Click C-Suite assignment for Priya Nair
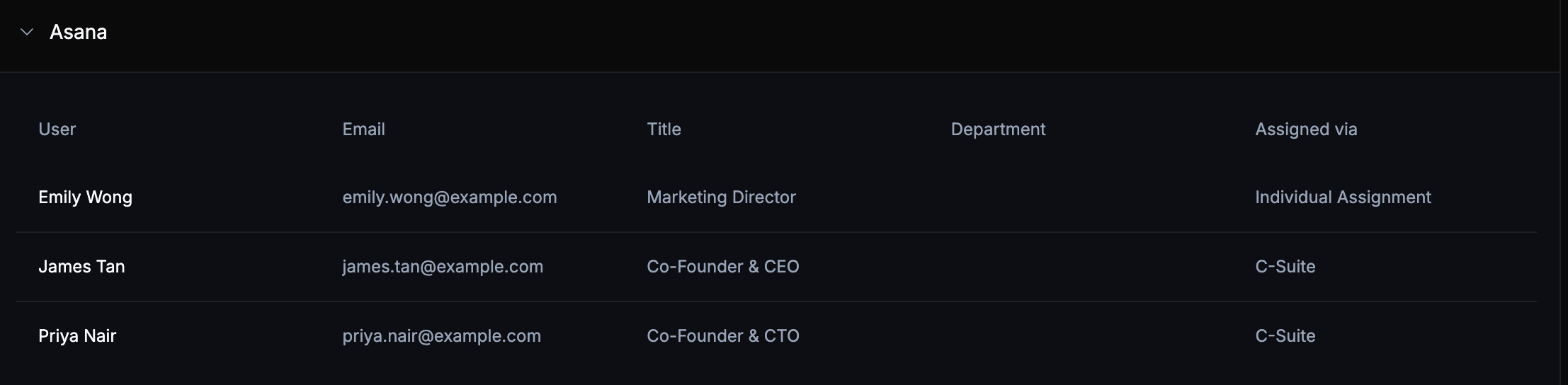Viewport: 1568px width, 385px height. 1285,335
